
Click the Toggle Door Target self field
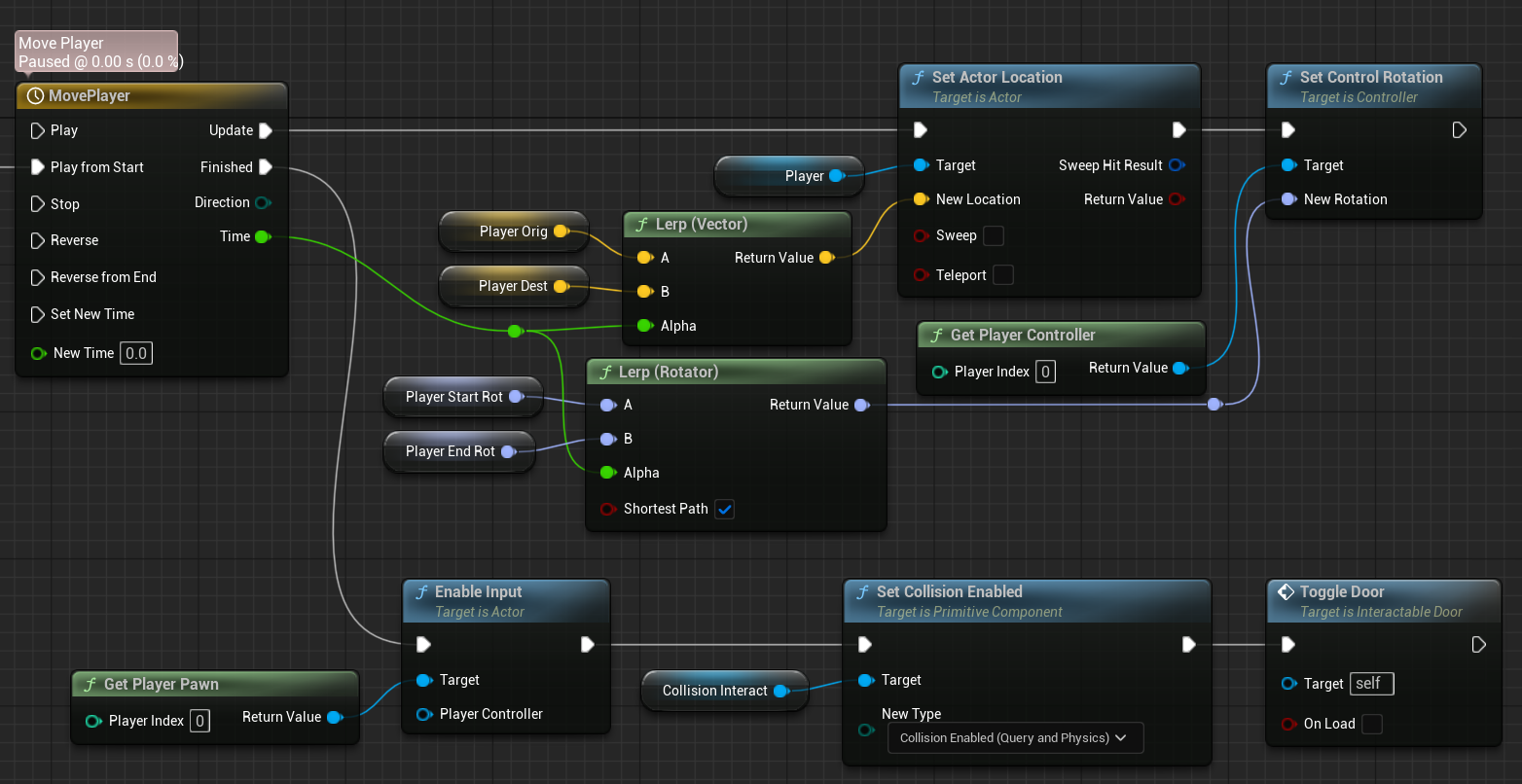pos(1372,684)
